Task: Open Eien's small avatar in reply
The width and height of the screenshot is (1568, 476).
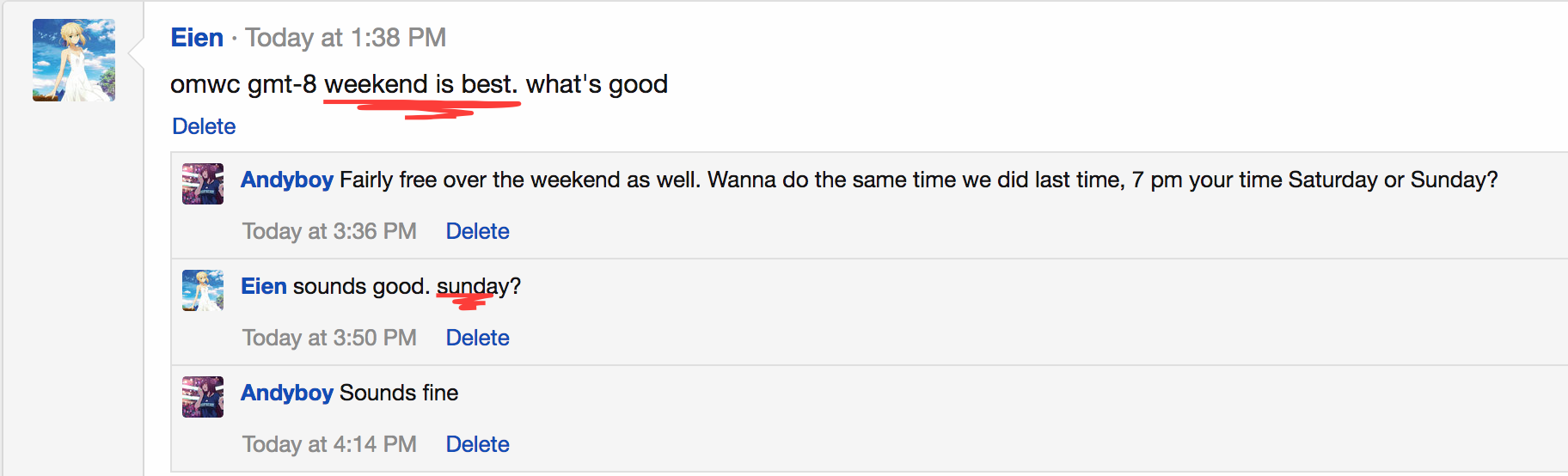Action: click(x=203, y=290)
